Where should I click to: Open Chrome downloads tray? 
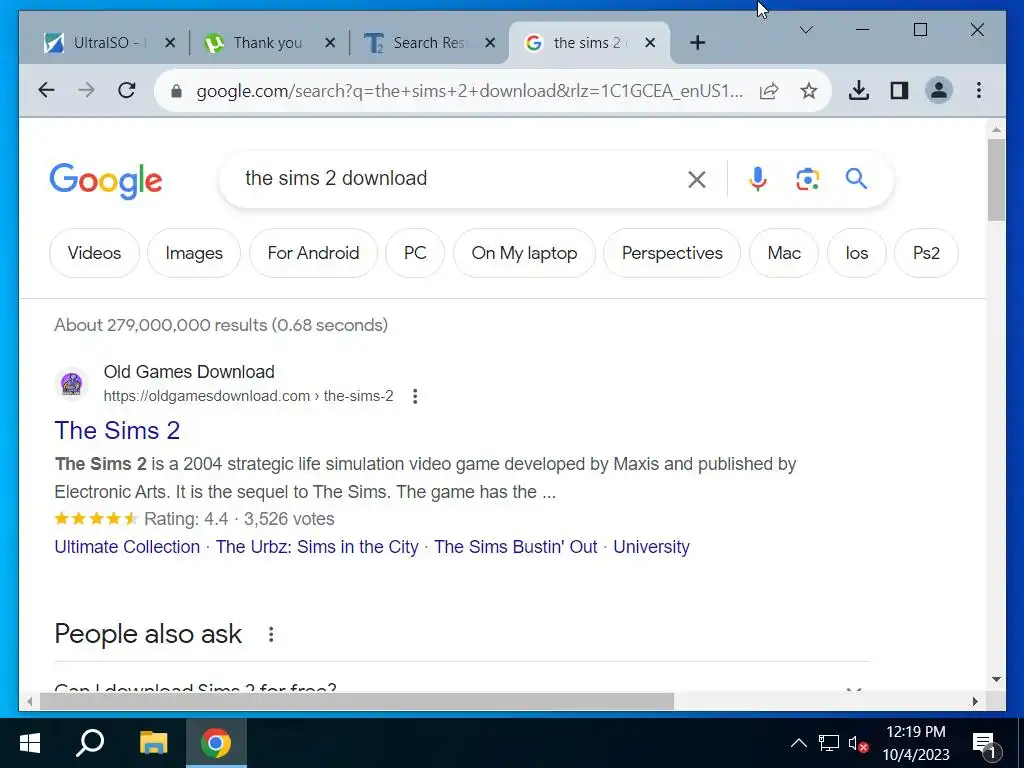tap(859, 90)
